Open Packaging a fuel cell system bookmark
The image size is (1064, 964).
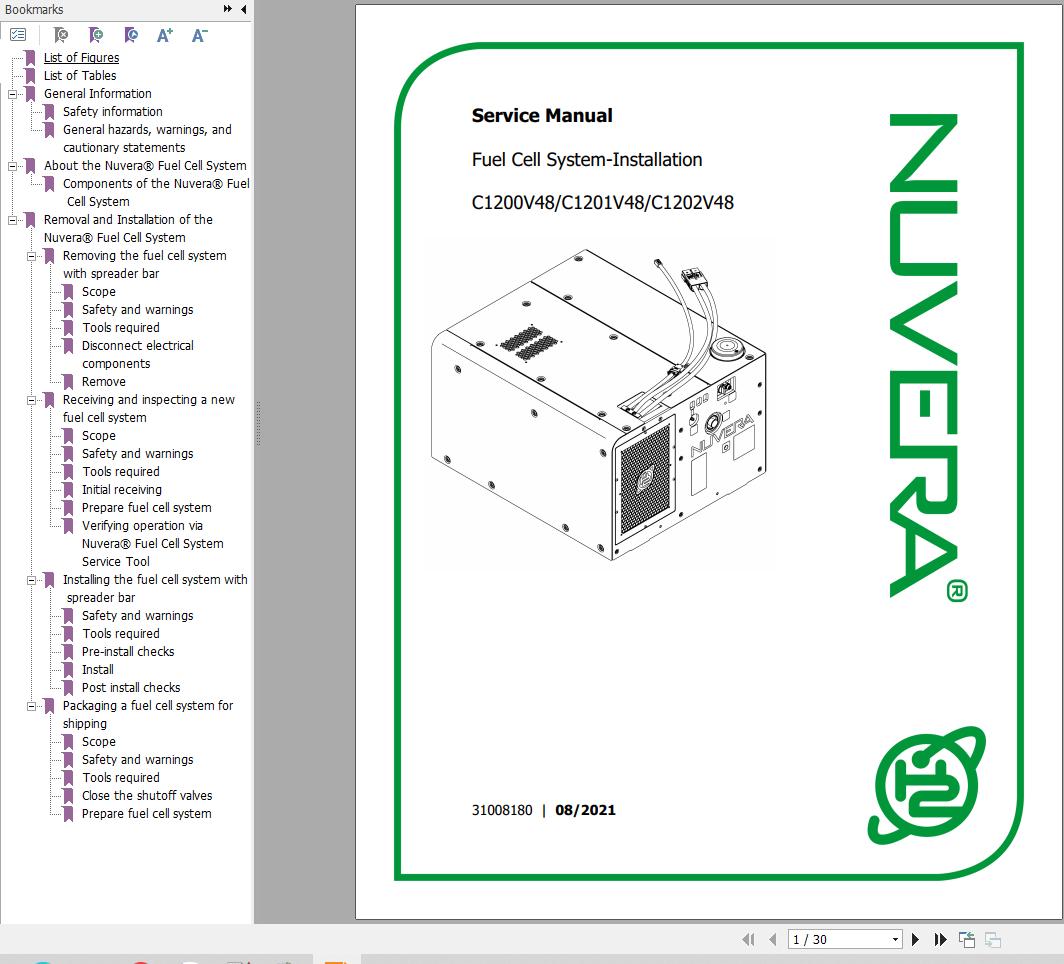(x=148, y=714)
